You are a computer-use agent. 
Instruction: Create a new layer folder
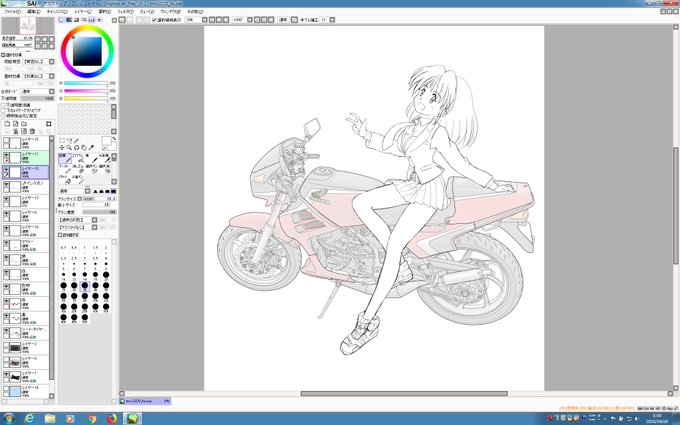point(24,124)
